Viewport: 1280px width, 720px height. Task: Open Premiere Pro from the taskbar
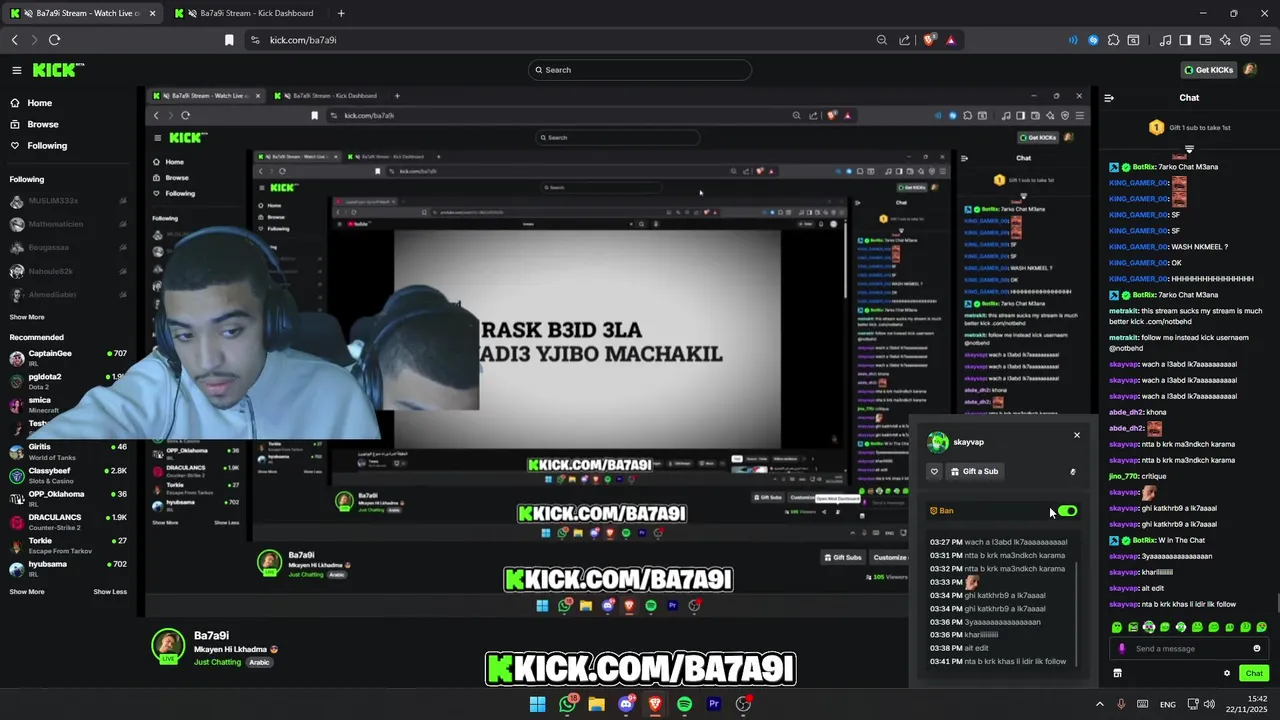(x=714, y=704)
